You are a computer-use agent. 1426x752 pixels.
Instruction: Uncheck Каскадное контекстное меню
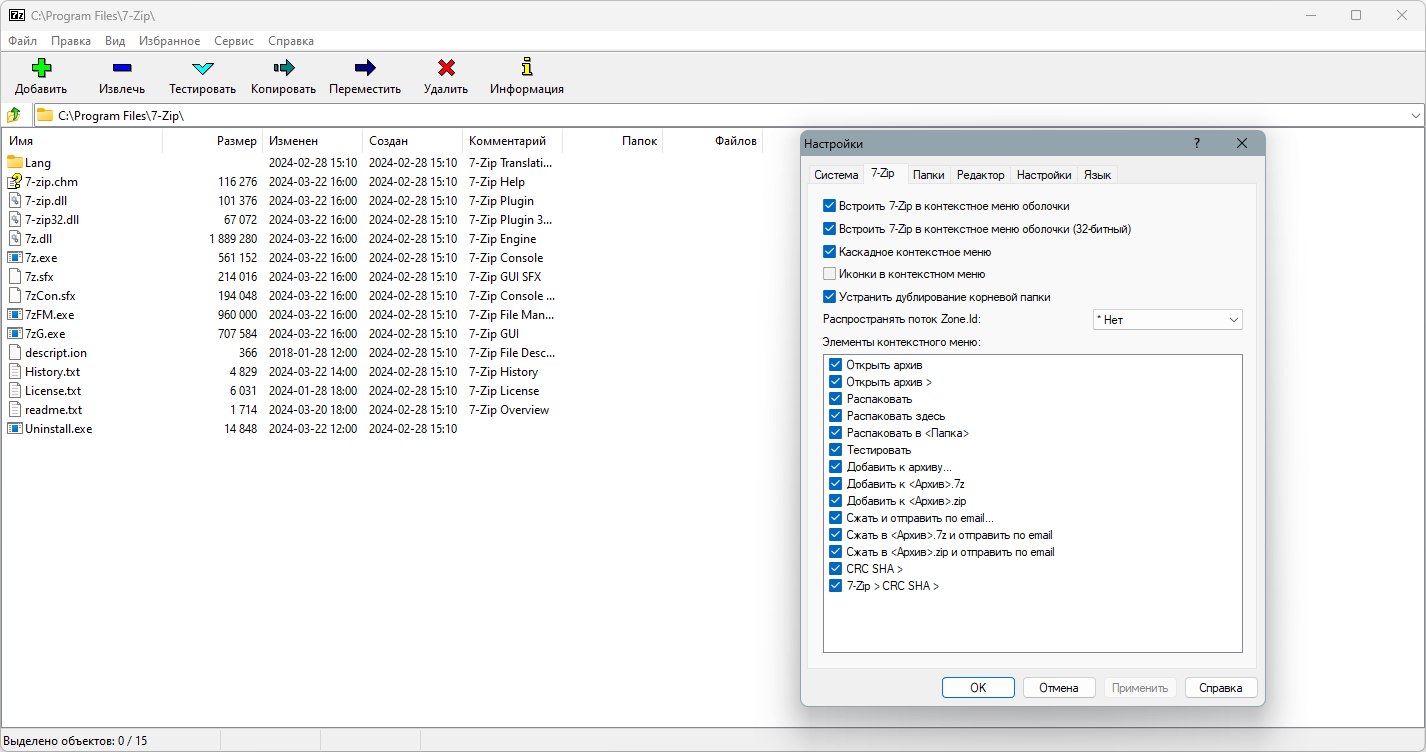[829, 252]
